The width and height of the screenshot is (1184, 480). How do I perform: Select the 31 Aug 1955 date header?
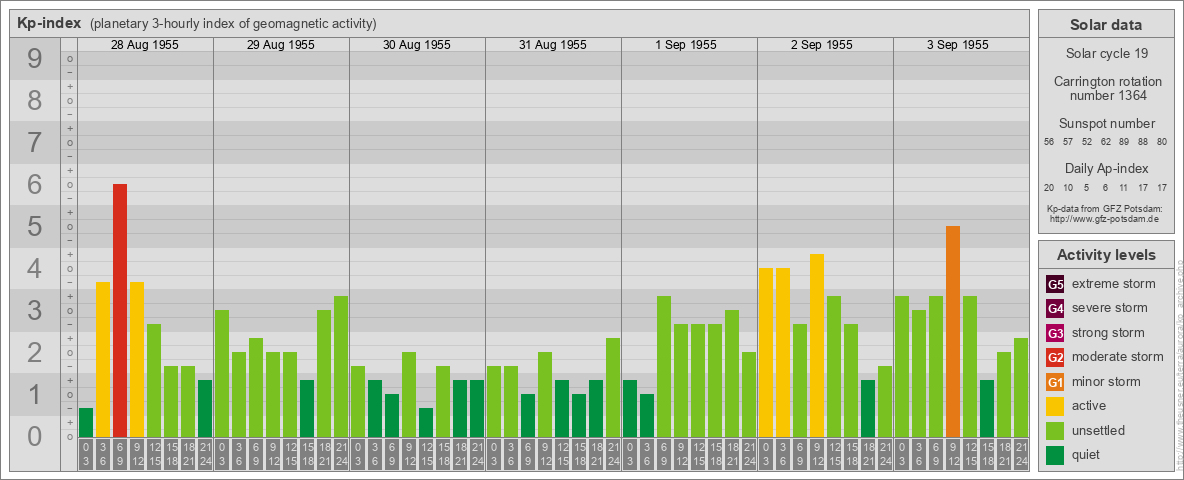[x=553, y=45]
